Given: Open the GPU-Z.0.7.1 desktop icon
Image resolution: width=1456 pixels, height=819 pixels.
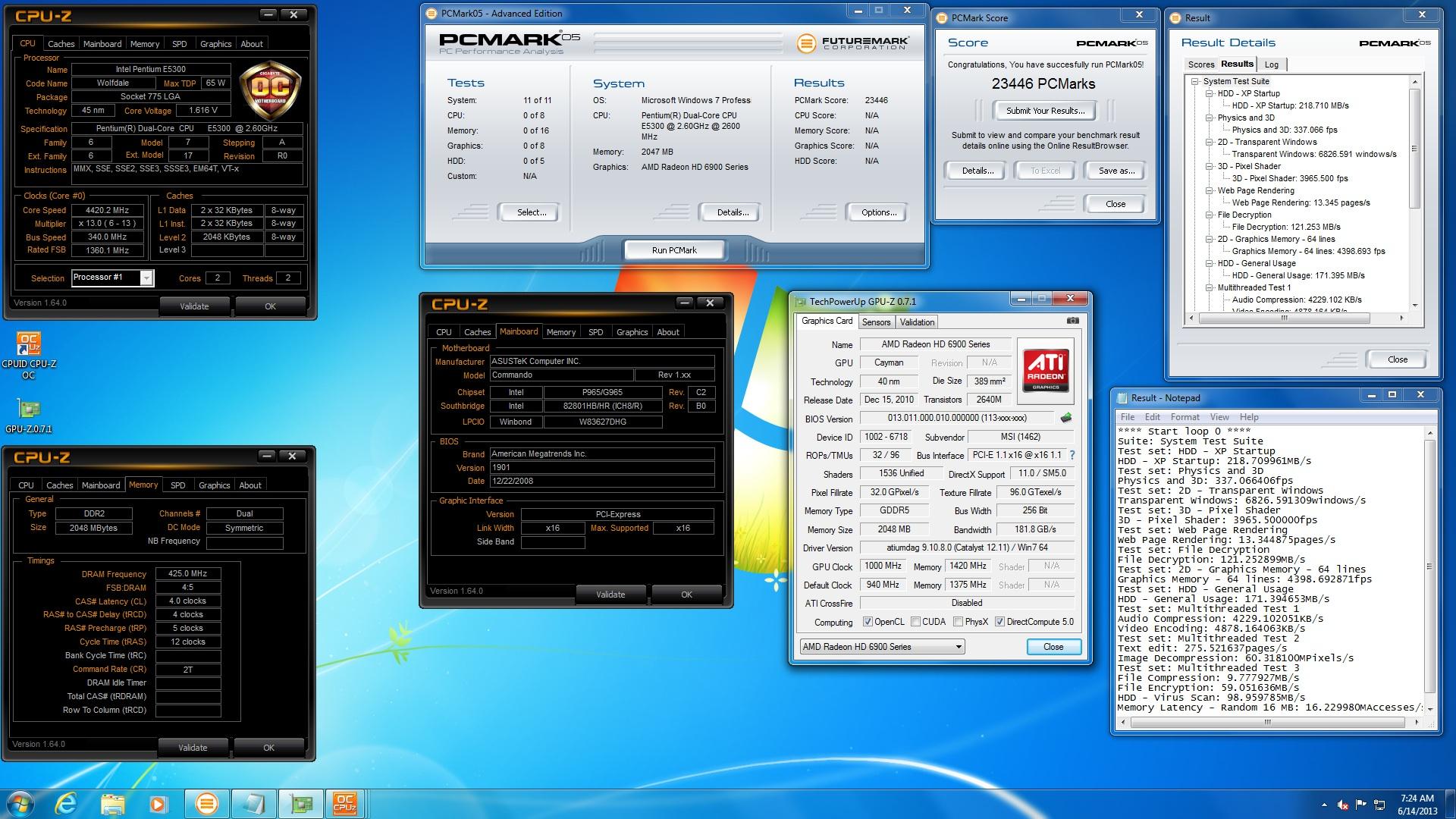Looking at the screenshot, I should pyautogui.click(x=29, y=416).
